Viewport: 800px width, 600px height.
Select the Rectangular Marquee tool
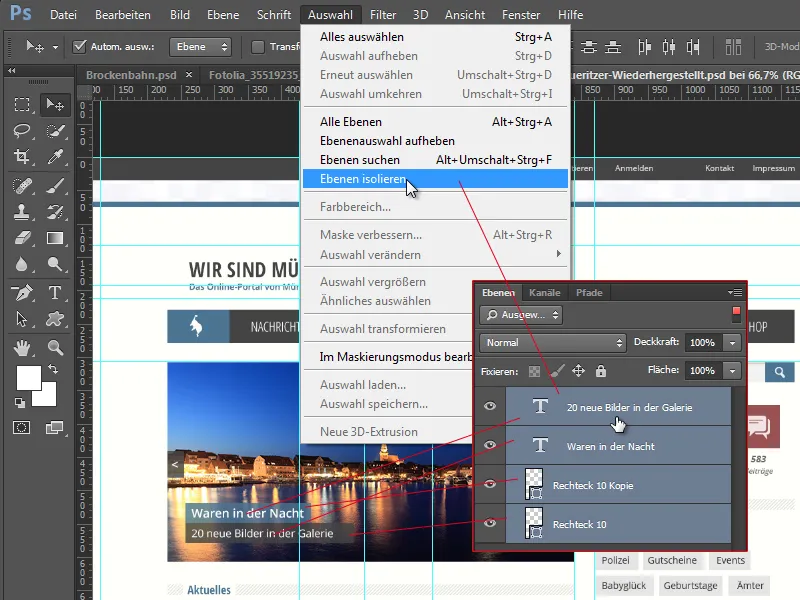coord(21,105)
